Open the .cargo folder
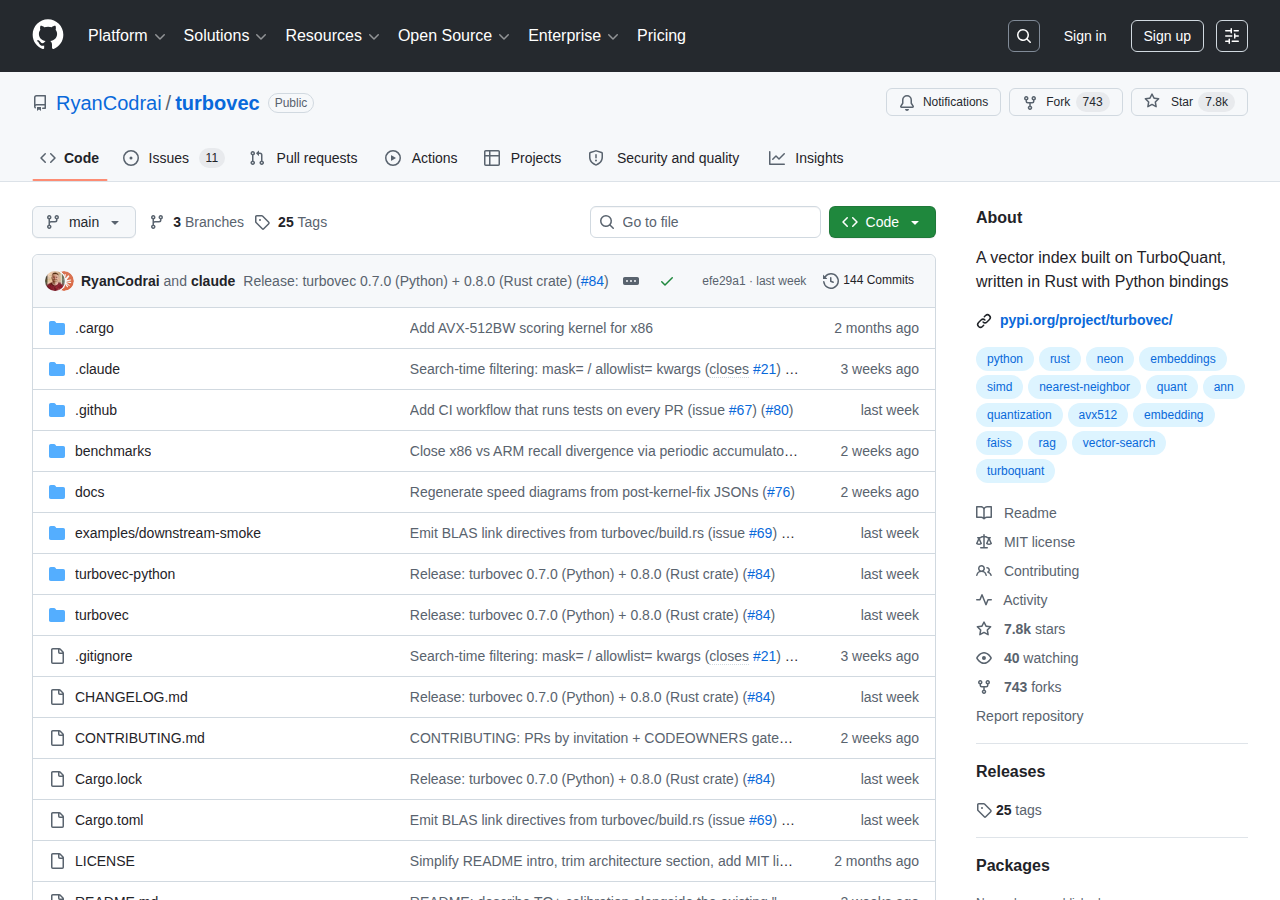This screenshot has width=1280, height=900. click(x=94, y=328)
